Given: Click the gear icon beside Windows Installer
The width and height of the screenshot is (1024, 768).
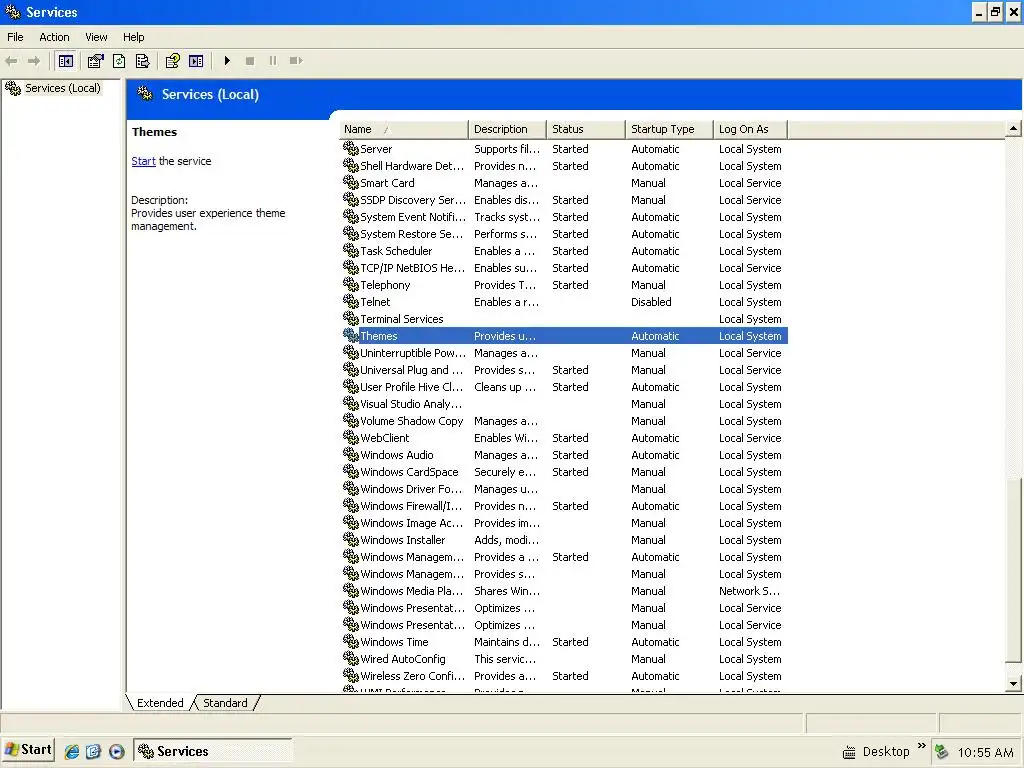Looking at the screenshot, I should click(351, 539).
